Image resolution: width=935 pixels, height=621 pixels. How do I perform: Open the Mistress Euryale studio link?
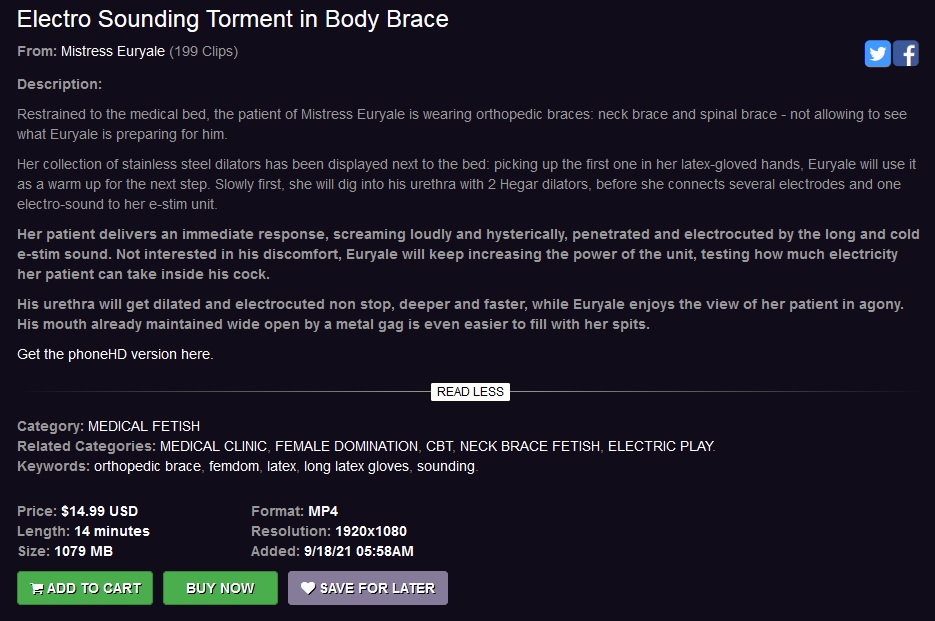[x=113, y=51]
